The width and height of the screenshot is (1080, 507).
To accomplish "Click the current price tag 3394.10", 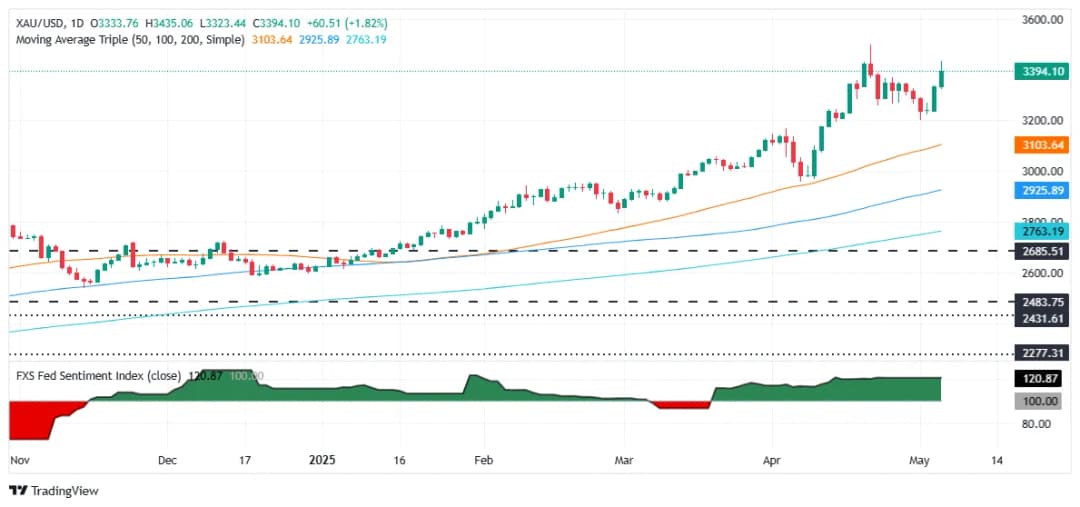I will pyautogui.click(x=1039, y=72).
